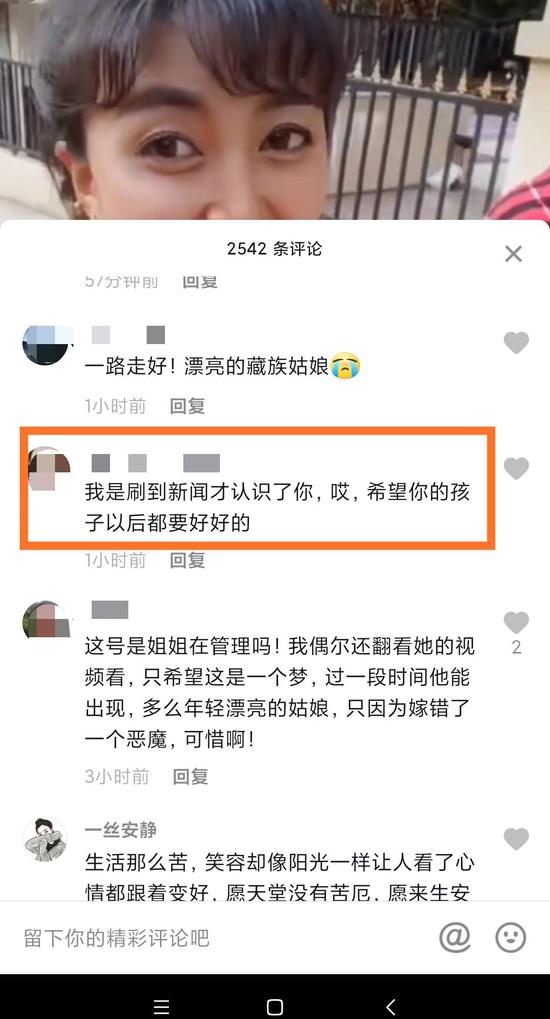Tap the Android recent apps menu icon
Image resolution: width=550 pixels, height=1019 pixels.
(161, 1007)
